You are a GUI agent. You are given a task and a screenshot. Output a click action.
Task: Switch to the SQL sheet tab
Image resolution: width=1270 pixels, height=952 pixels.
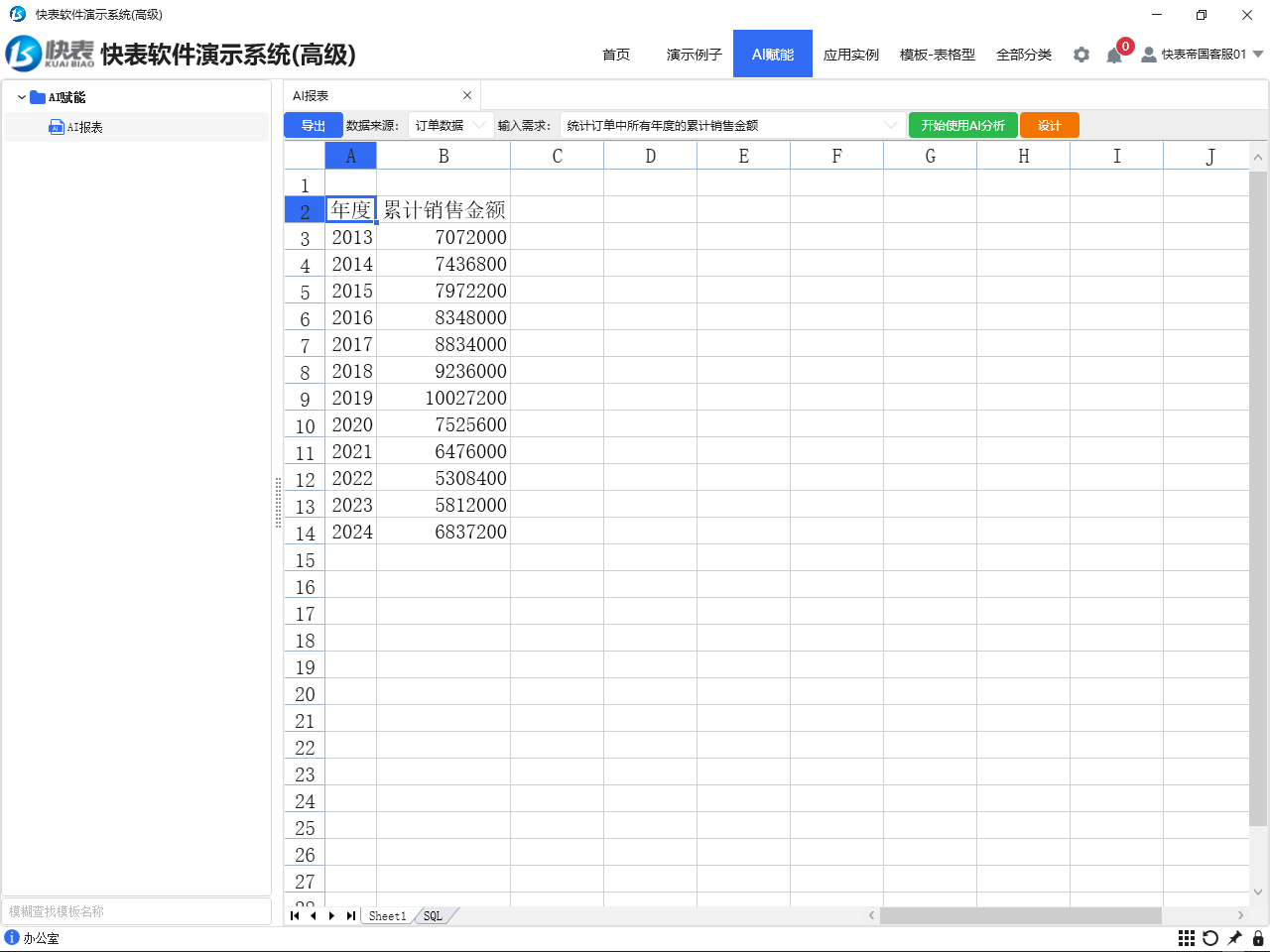click(x=434, y=915)
